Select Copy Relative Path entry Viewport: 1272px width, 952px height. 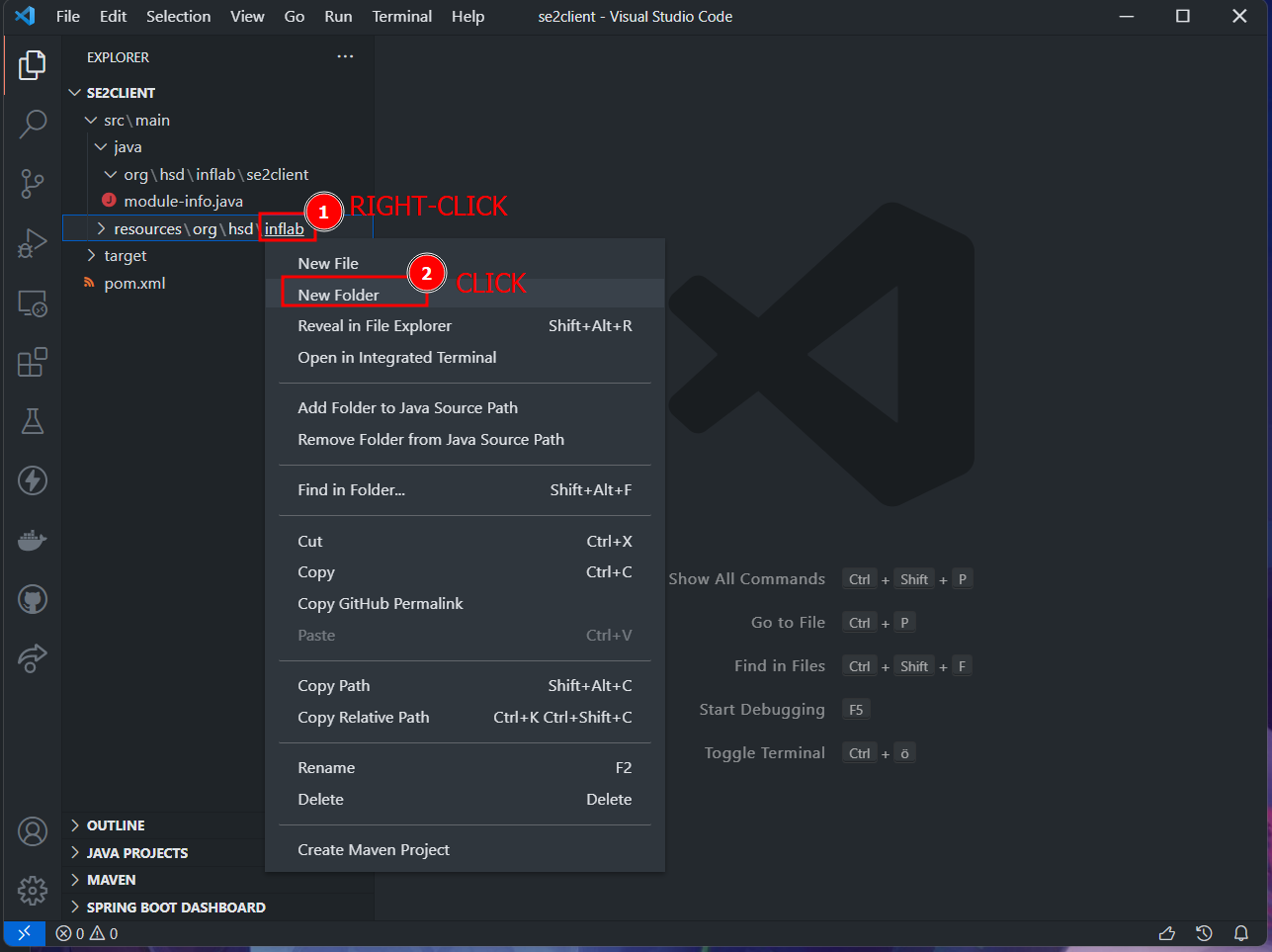[465, 718]
